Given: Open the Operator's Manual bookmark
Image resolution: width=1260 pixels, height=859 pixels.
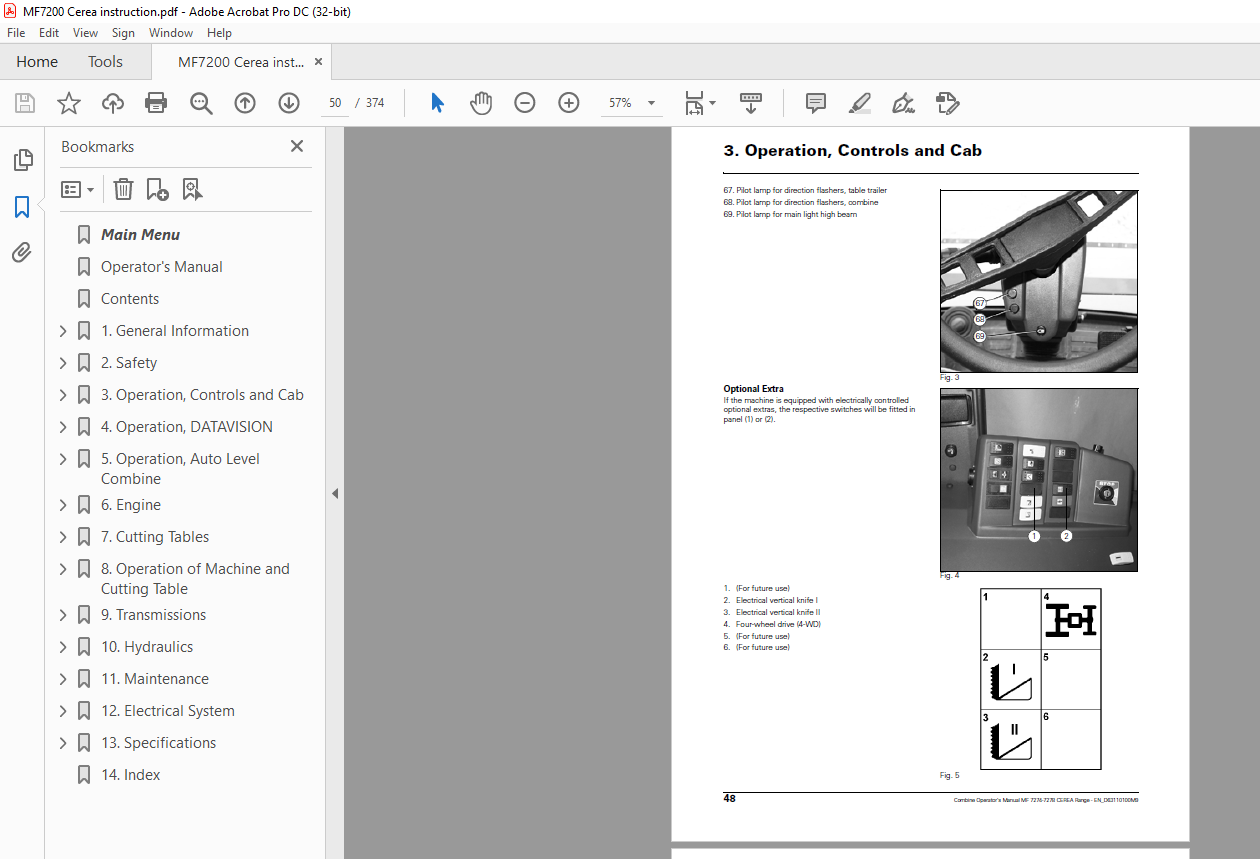Looking at the screenshot, I should pos(162,267).
